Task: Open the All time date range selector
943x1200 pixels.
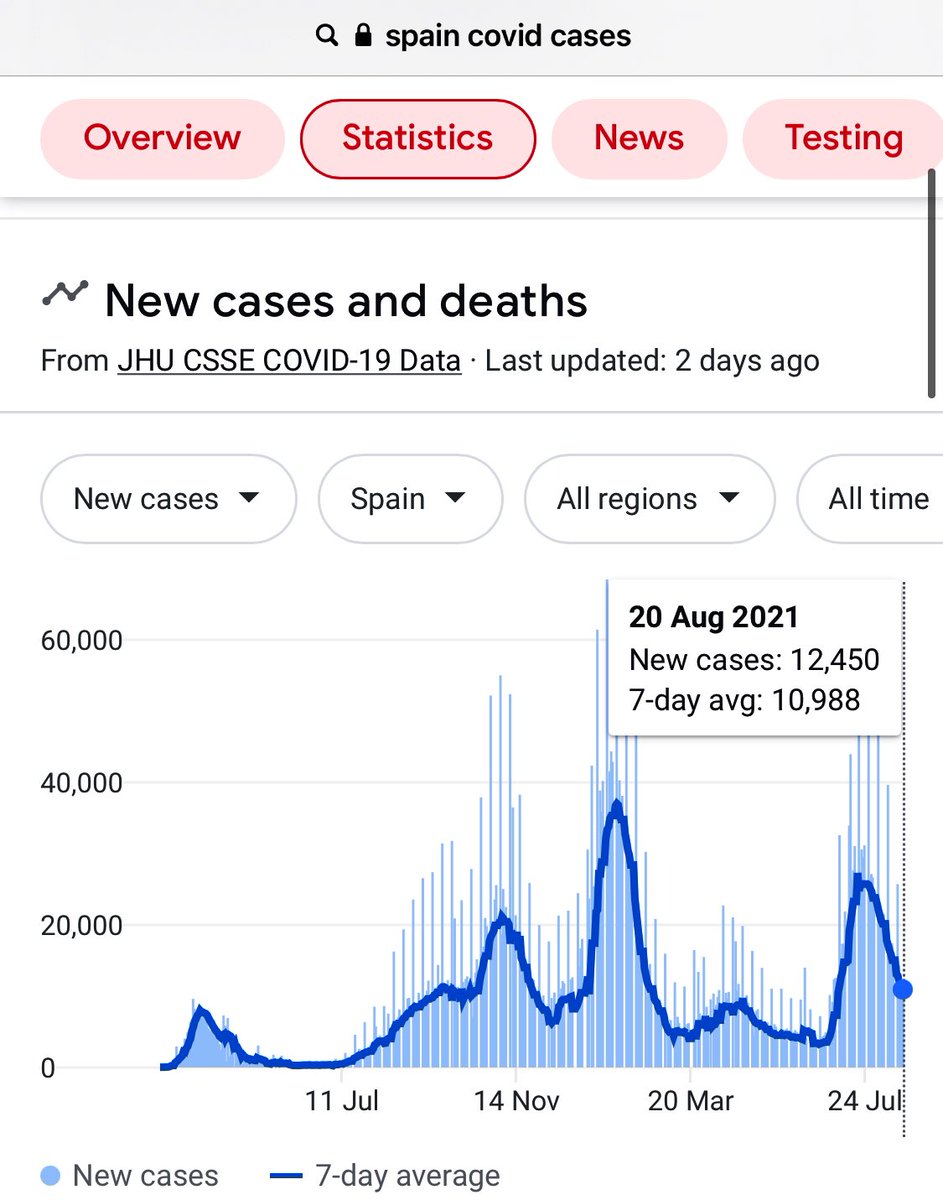Action: (878, 499)
